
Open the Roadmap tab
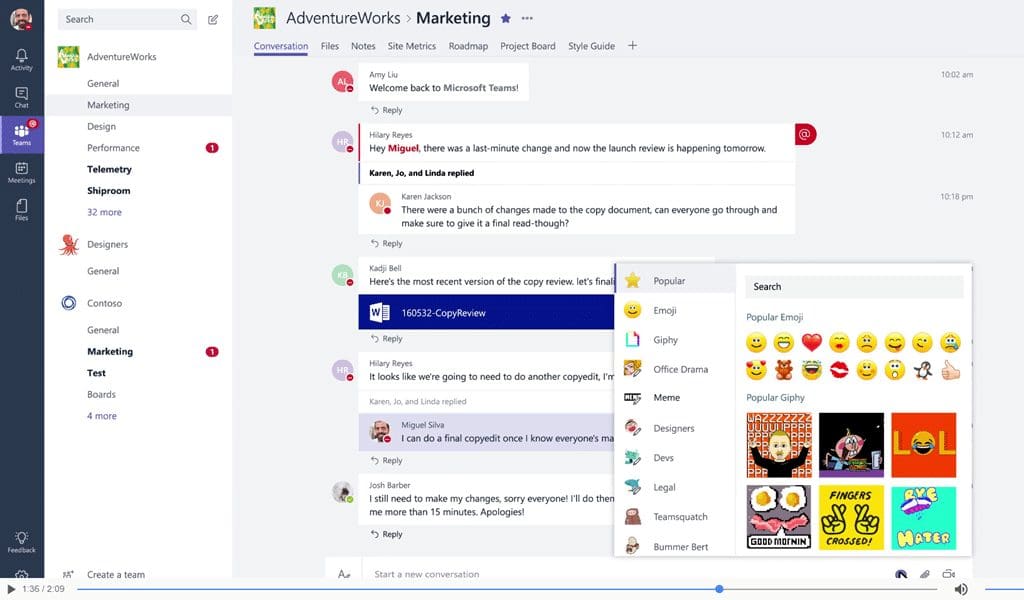pyautogui.click(x=468, y=46)
